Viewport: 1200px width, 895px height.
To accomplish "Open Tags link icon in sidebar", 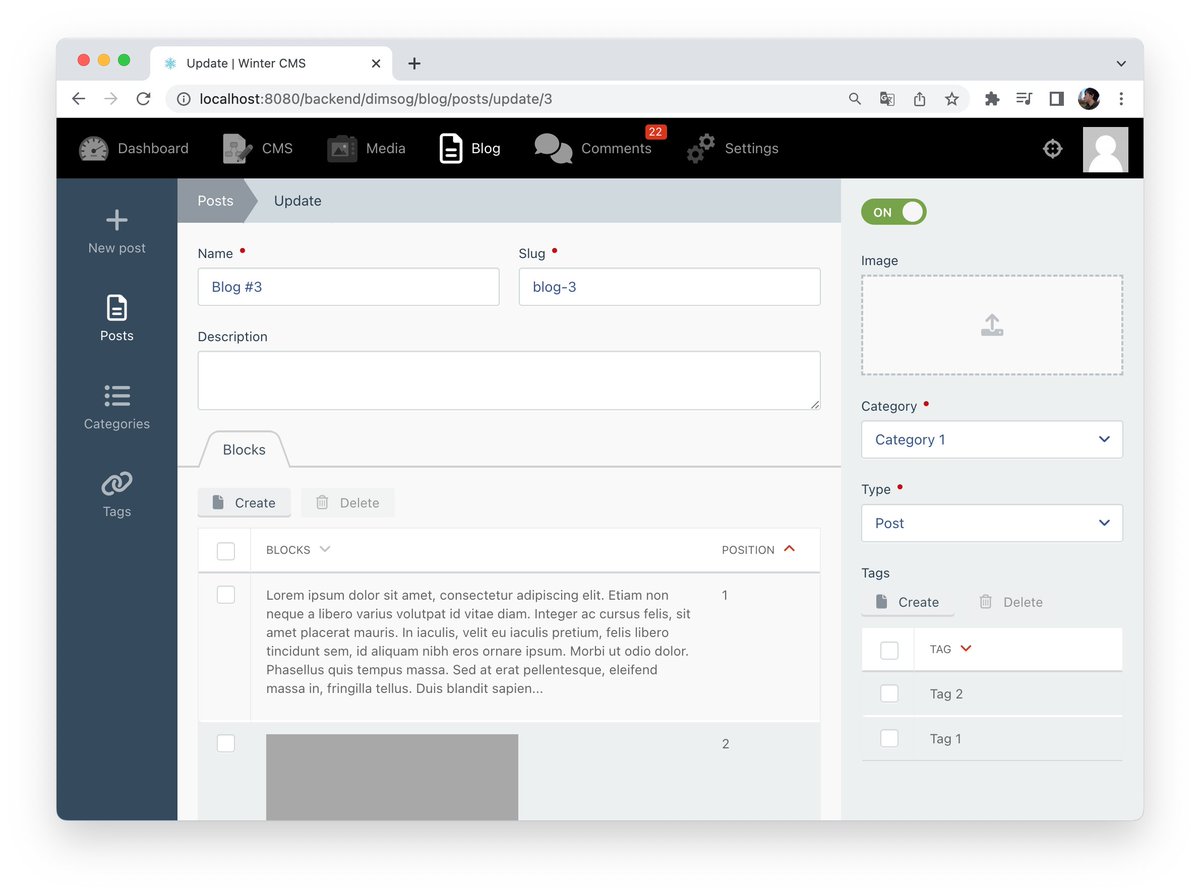I will coord(117,484).
